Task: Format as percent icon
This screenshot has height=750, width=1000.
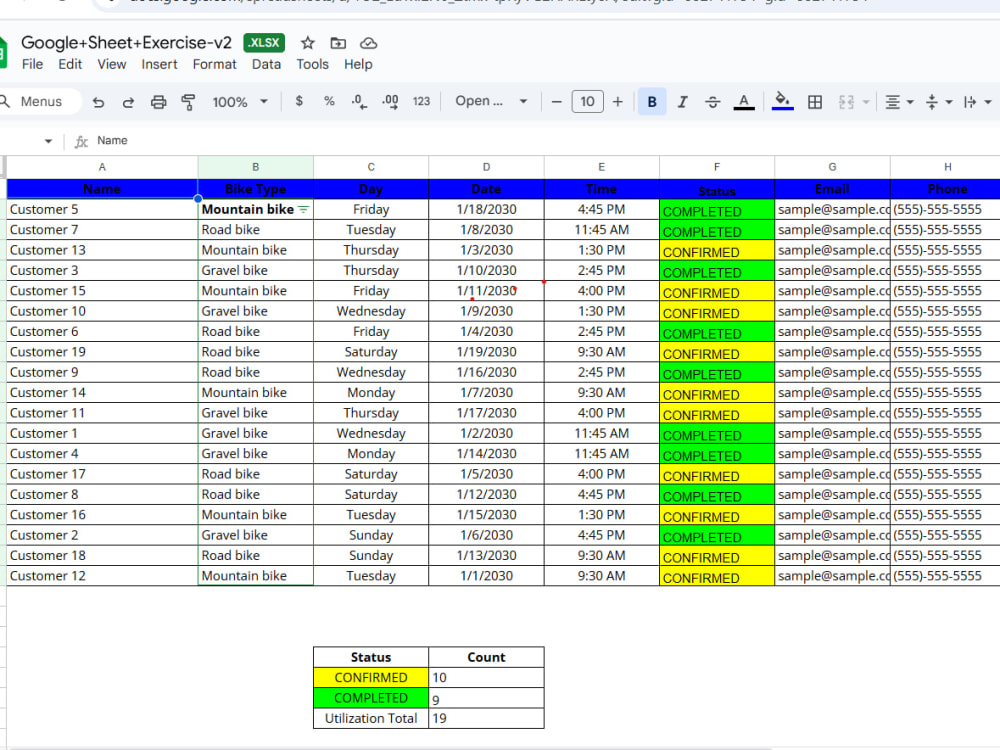Action: point(329,101)
